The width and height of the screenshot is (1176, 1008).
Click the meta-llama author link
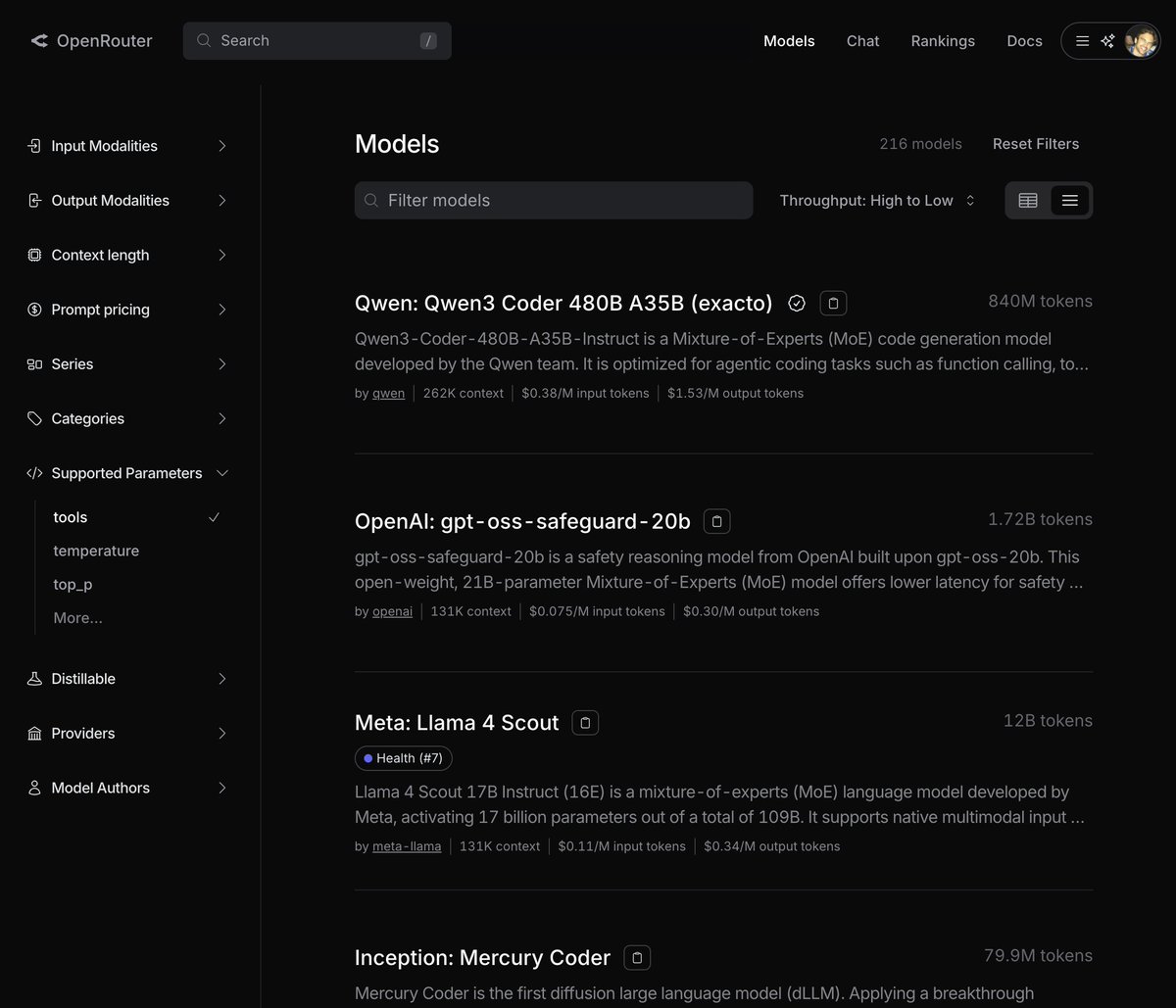(x=407, y=846)
